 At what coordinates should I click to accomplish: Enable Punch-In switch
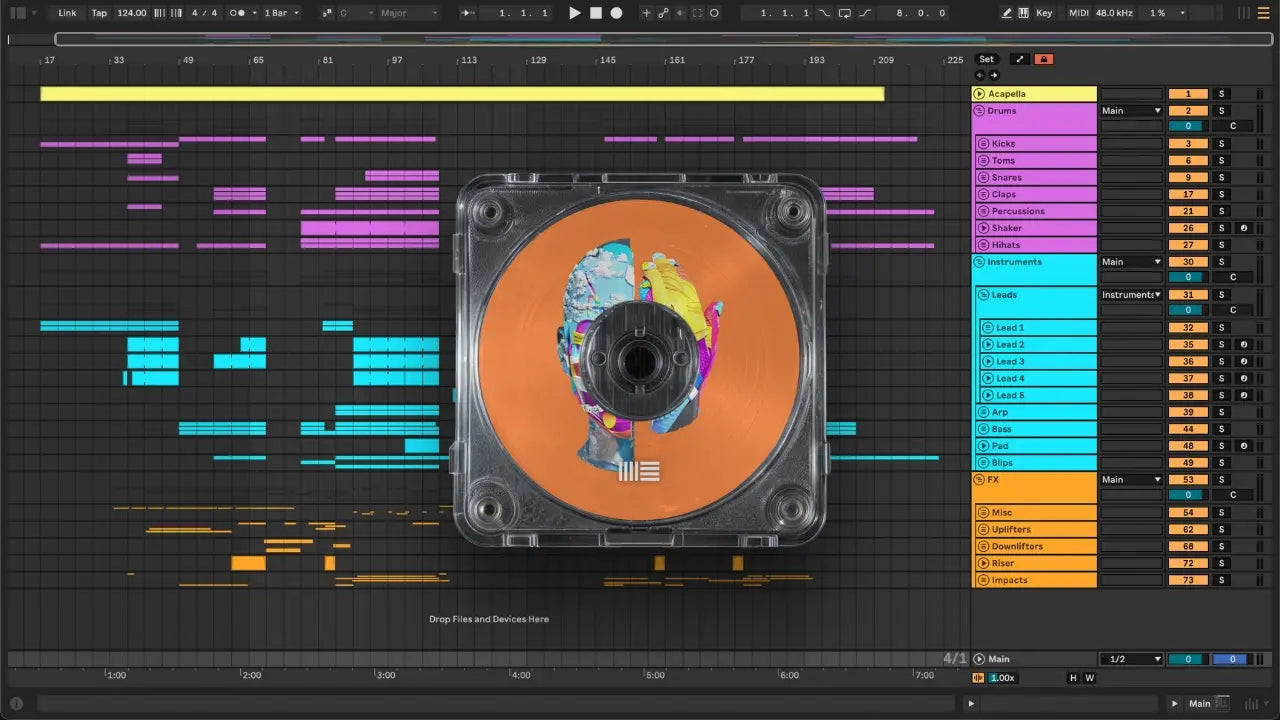[x=824, y=13]
